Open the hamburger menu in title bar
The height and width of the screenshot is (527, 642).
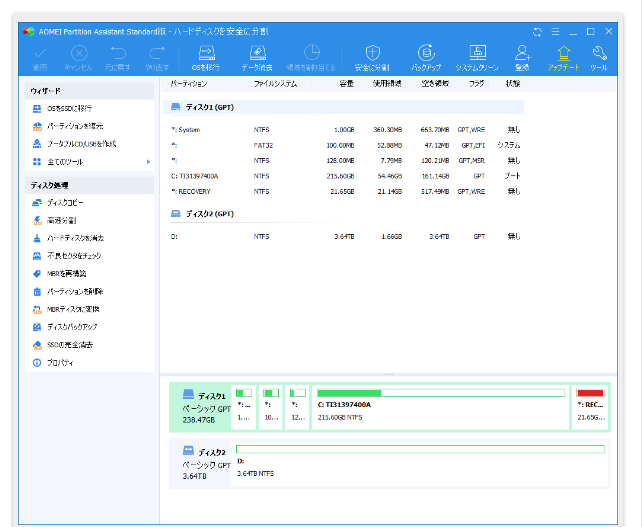click(x=554, y=33)
